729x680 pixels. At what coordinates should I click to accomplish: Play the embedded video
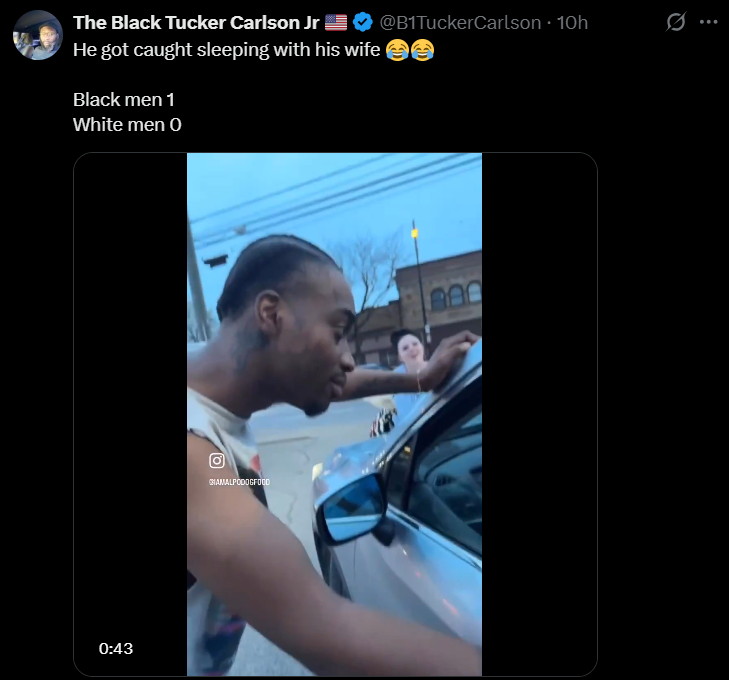[x=334, y=414]
